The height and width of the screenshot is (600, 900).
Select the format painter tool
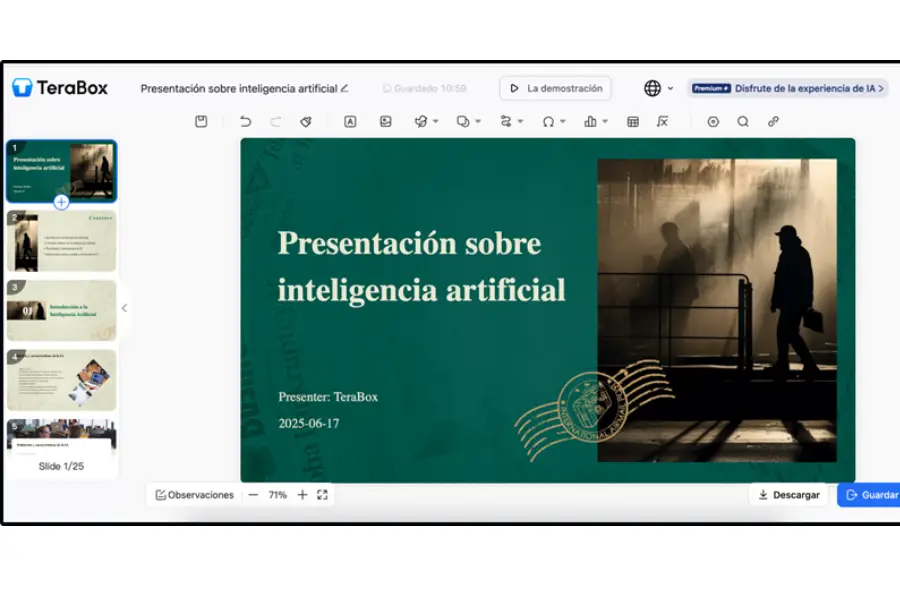306,121
